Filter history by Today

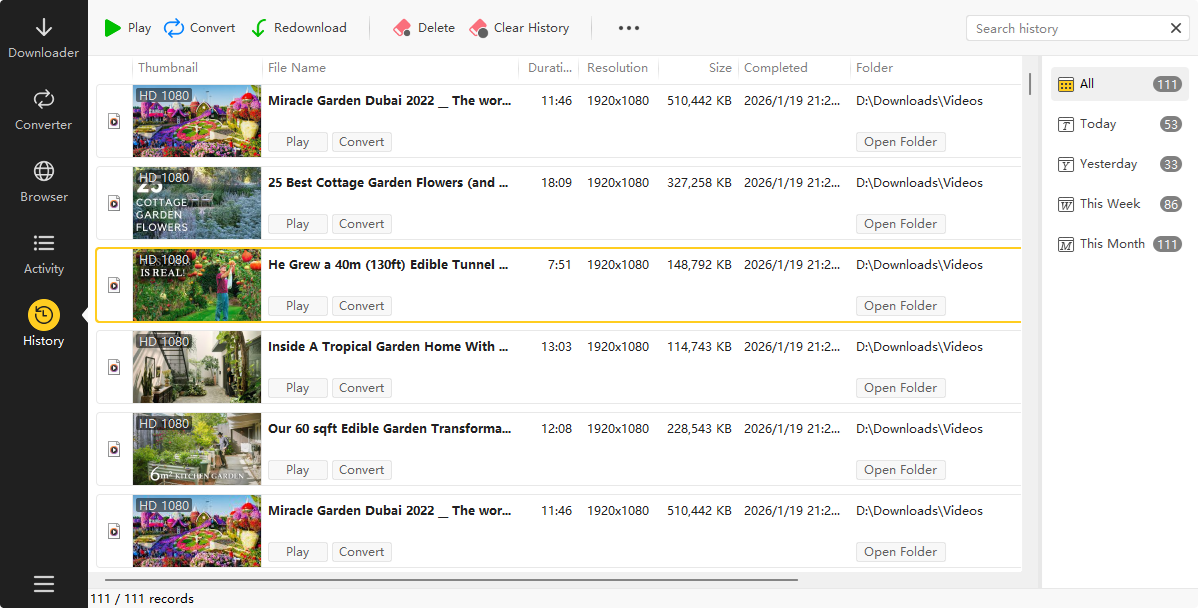click(x=1097, y=124)
